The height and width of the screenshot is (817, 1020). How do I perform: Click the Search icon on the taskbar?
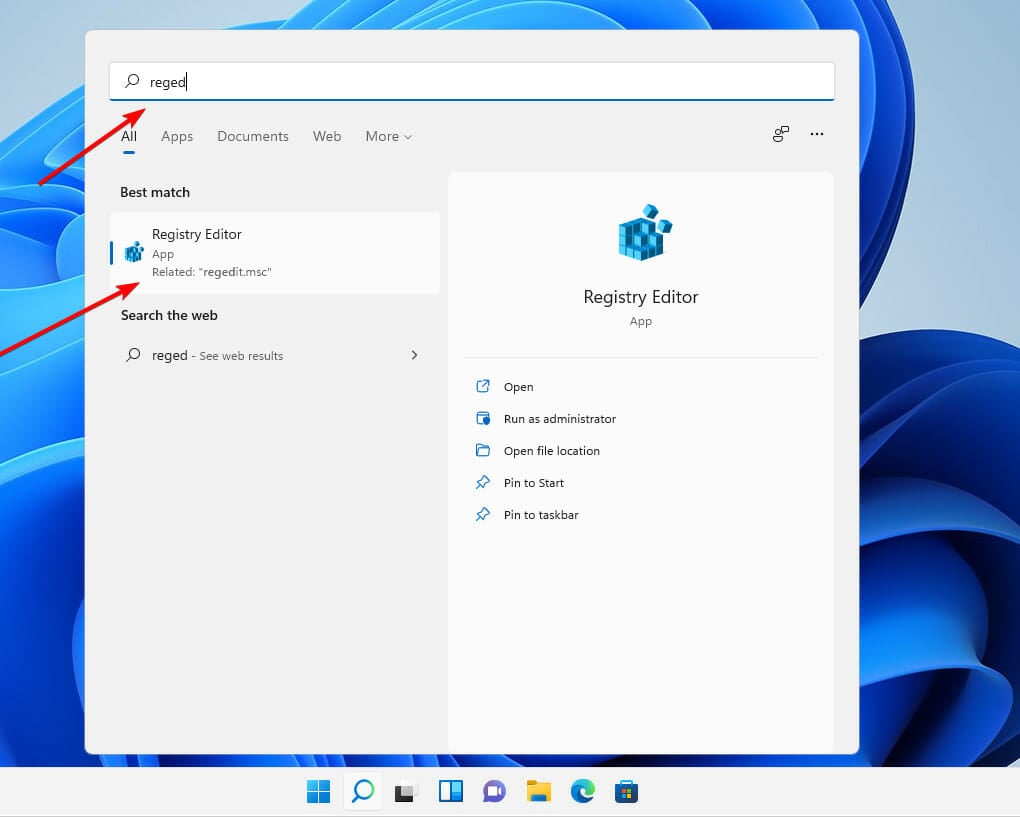362,791
